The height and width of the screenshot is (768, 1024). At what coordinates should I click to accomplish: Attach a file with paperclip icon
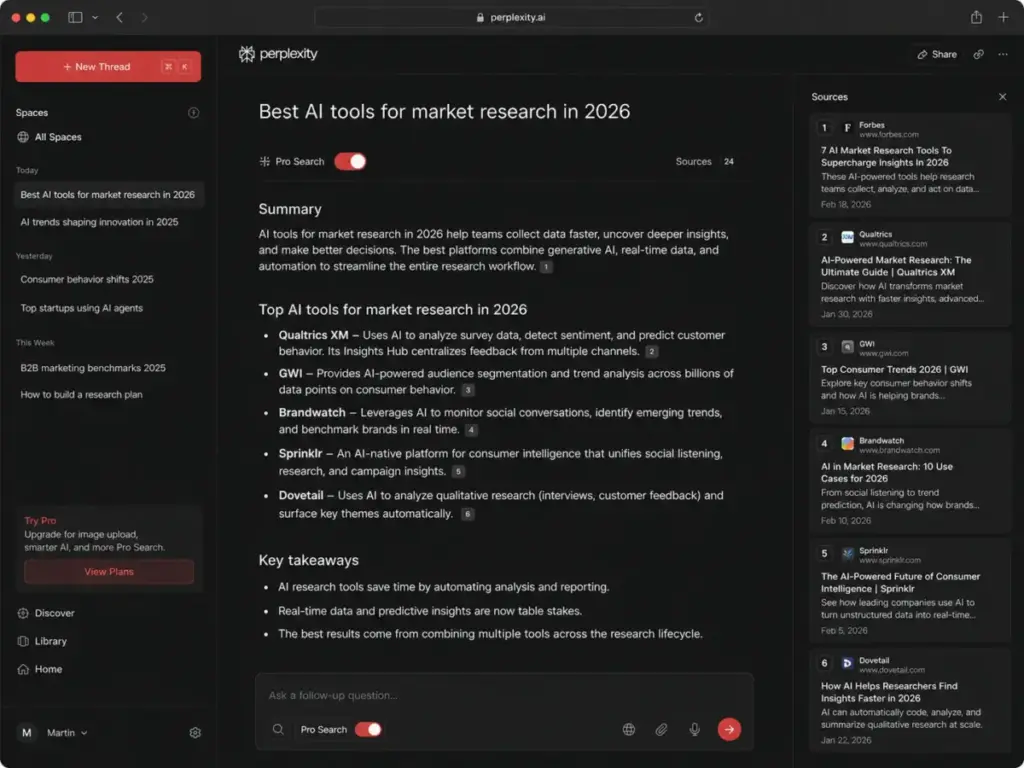(661, 729)
